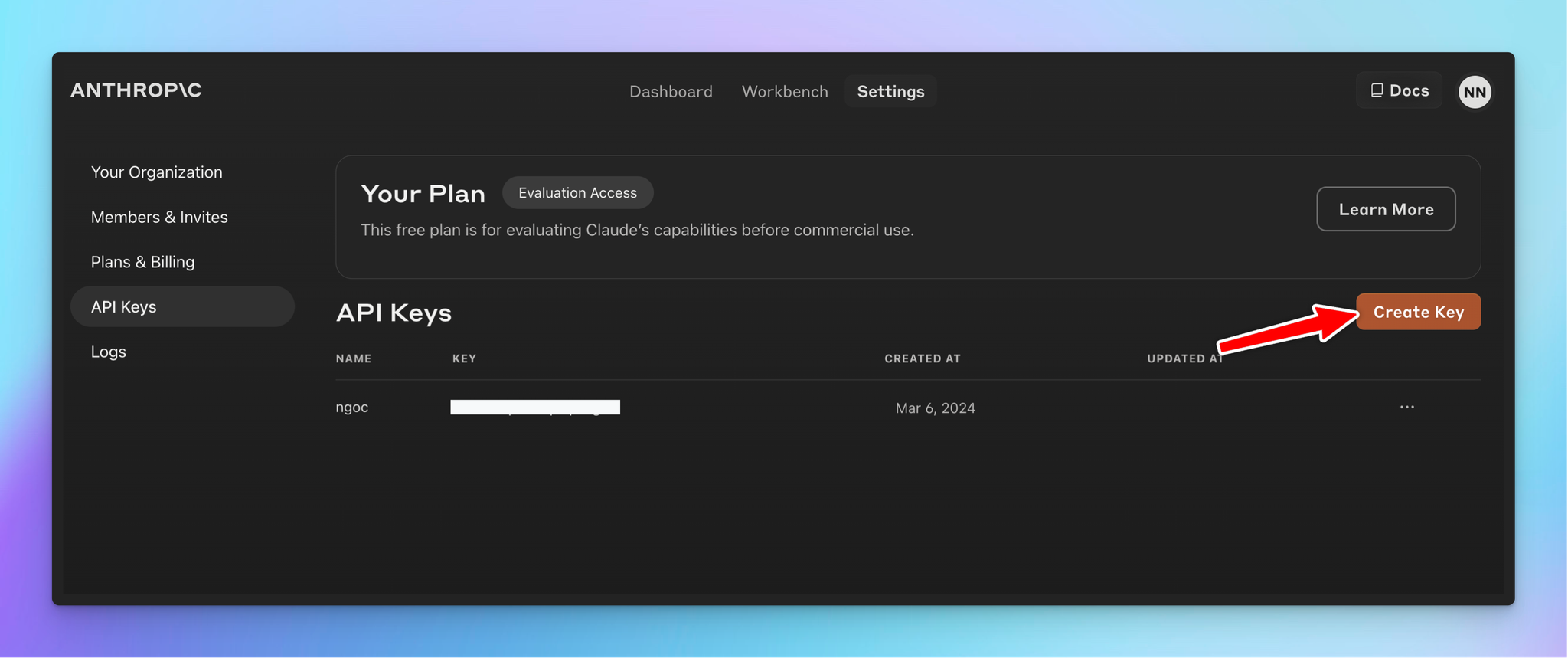The width and height of the screenshot is (1568, 658).
Task: Open Members & Invites section
Action: [x=159, y=217]
